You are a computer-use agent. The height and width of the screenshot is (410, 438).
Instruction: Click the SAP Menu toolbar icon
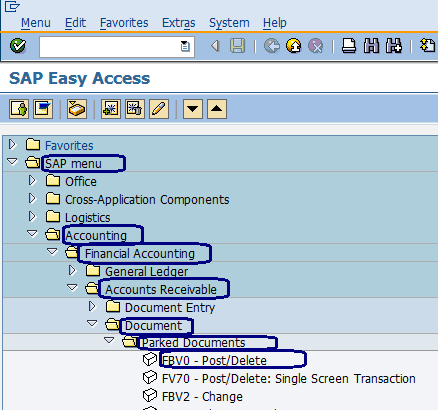pyautogui.click(x=43, y=109)
